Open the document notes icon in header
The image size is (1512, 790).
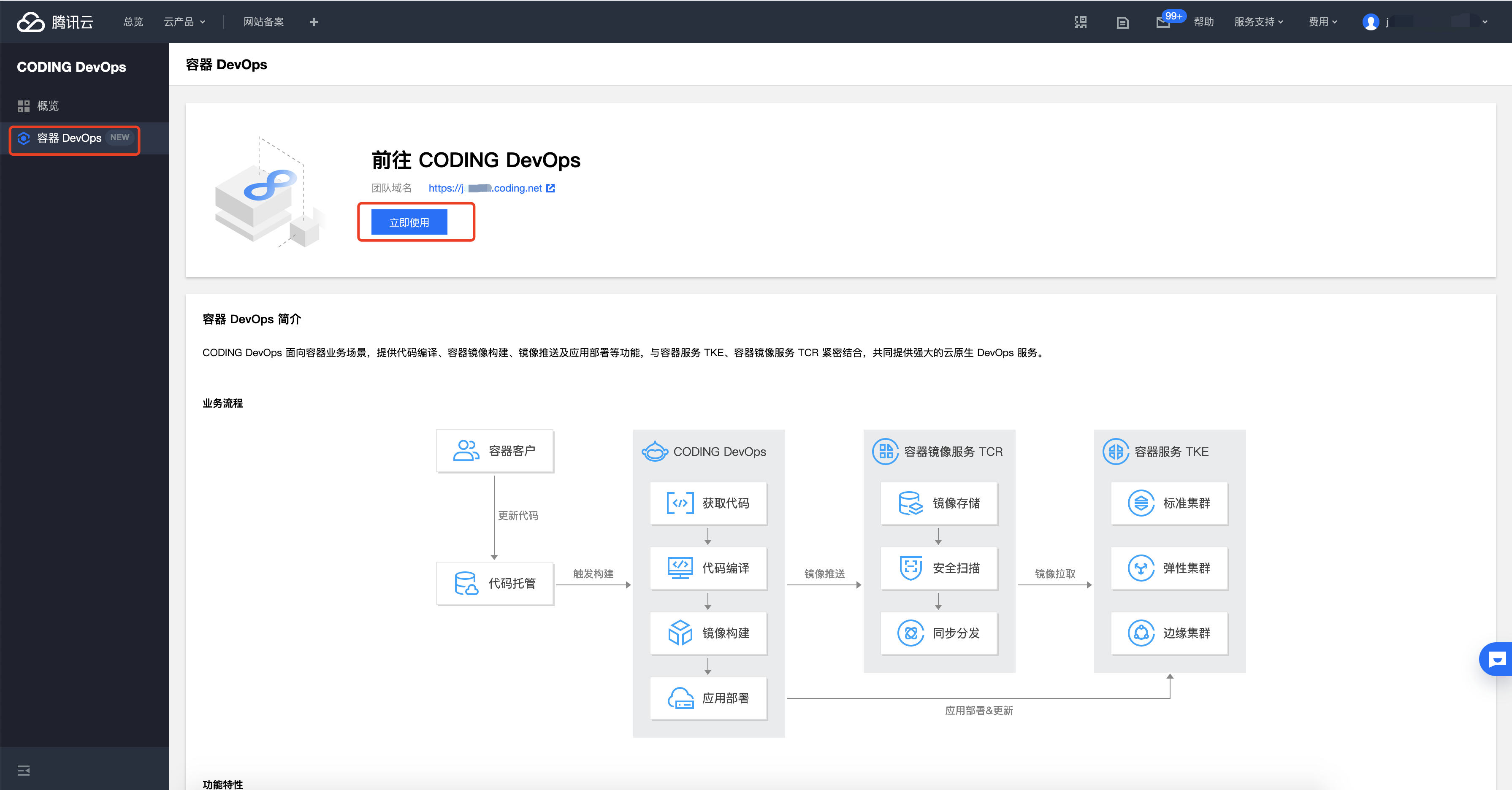tap(1122, 22)
